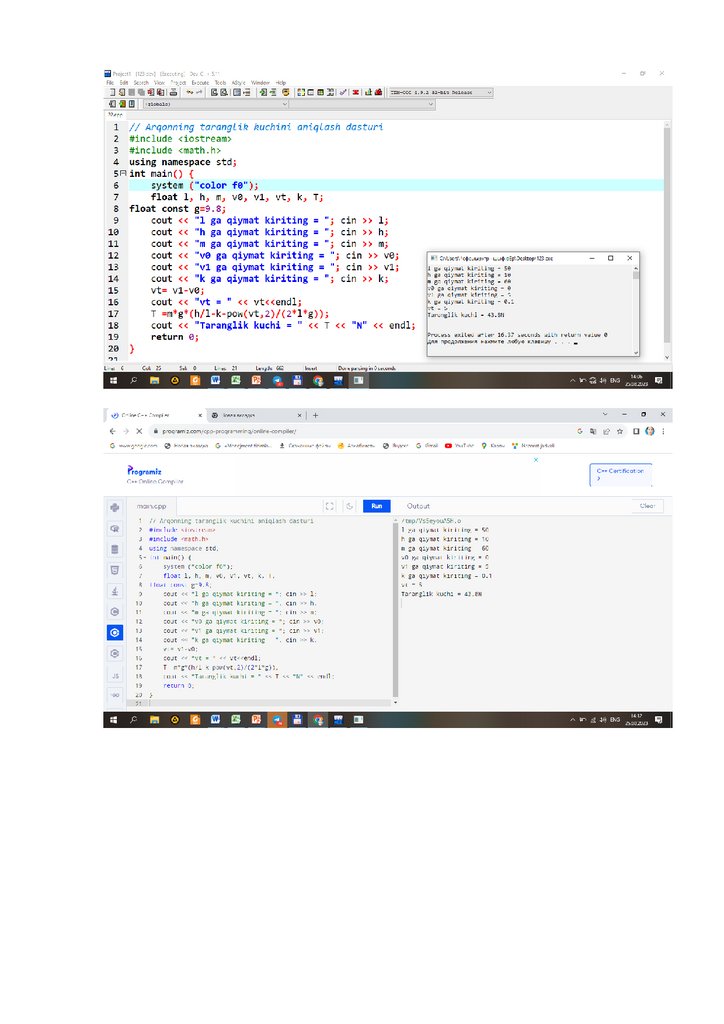Select the Java language icon in sidebar
724x1024 pixels.
click(115, 590)
